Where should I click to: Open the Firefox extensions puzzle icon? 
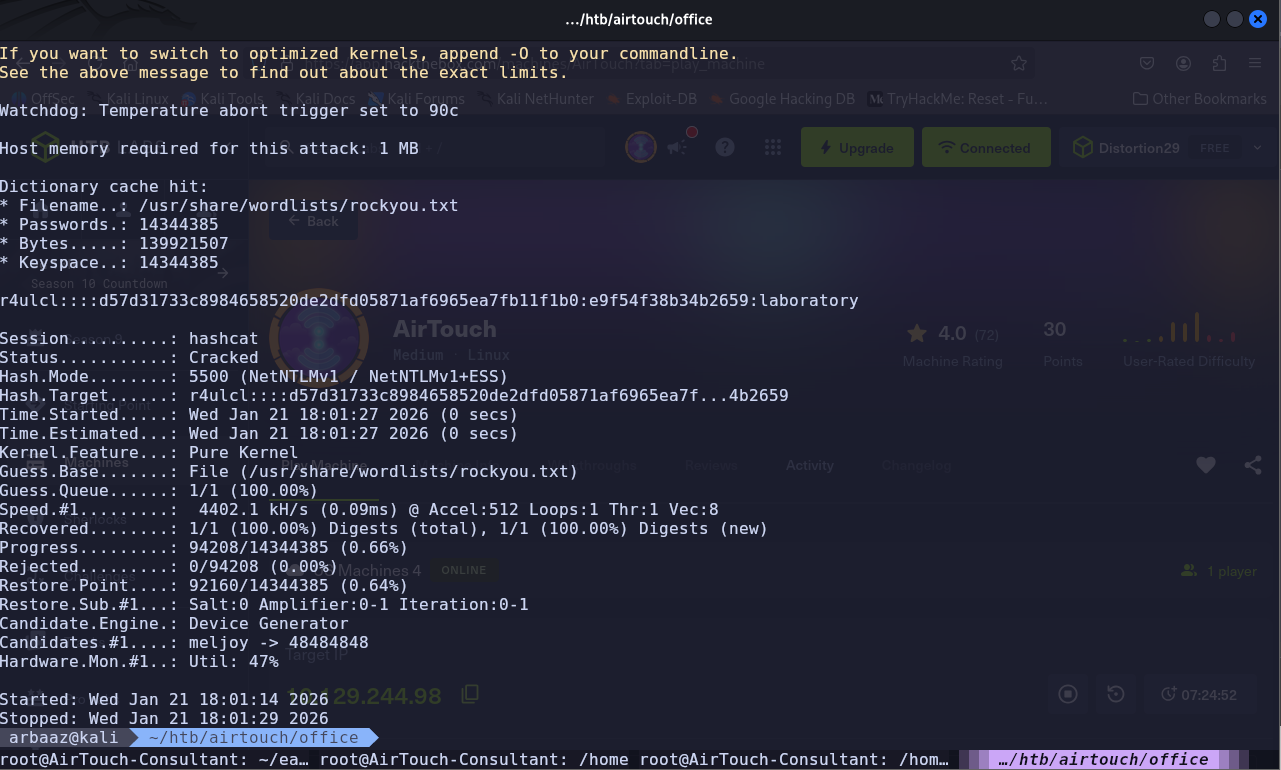(x=1219, y=64)
